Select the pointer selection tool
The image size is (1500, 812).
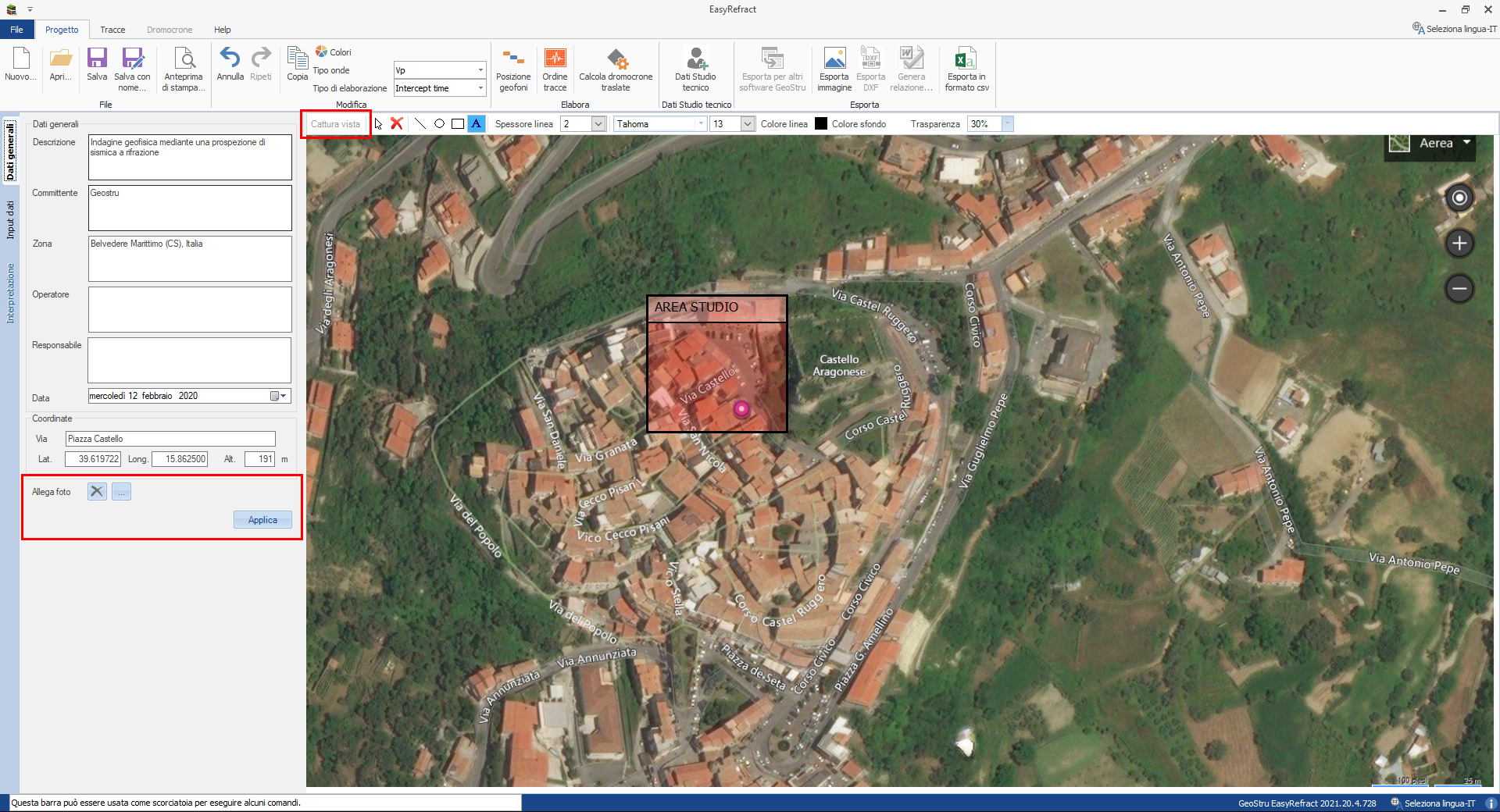tap(378, 123)
